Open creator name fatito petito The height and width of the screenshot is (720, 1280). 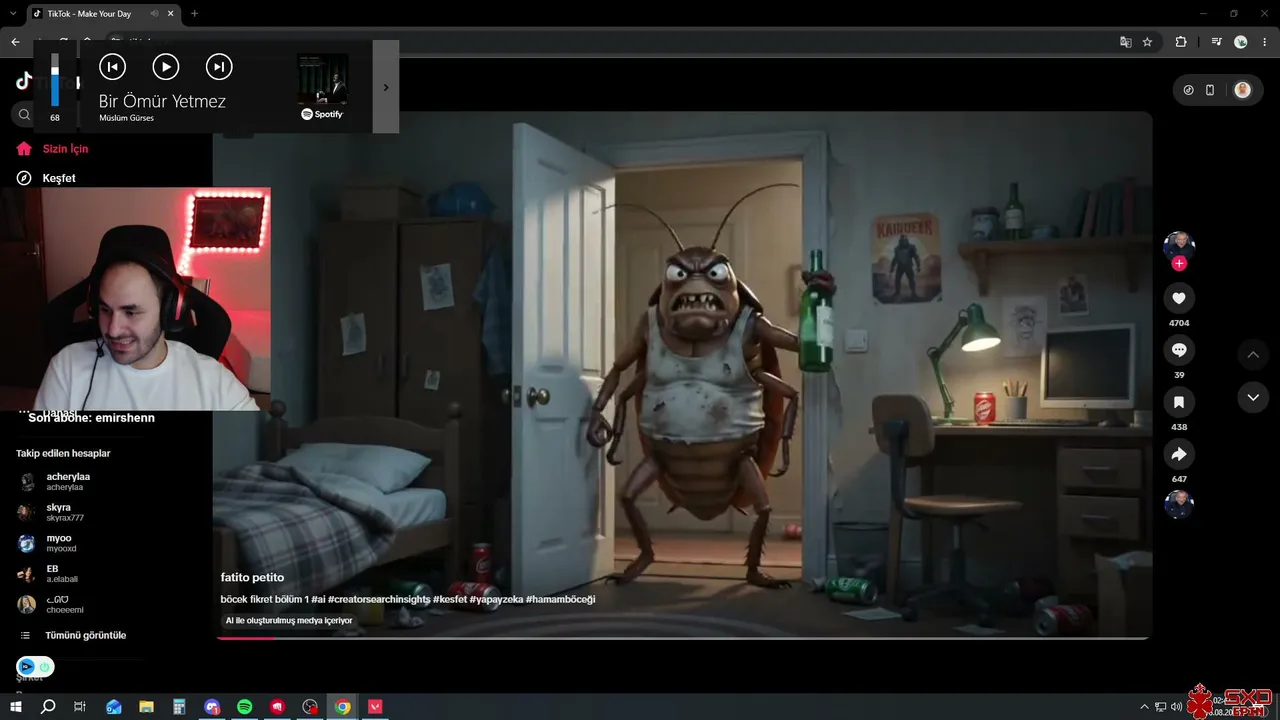(252, 577)
